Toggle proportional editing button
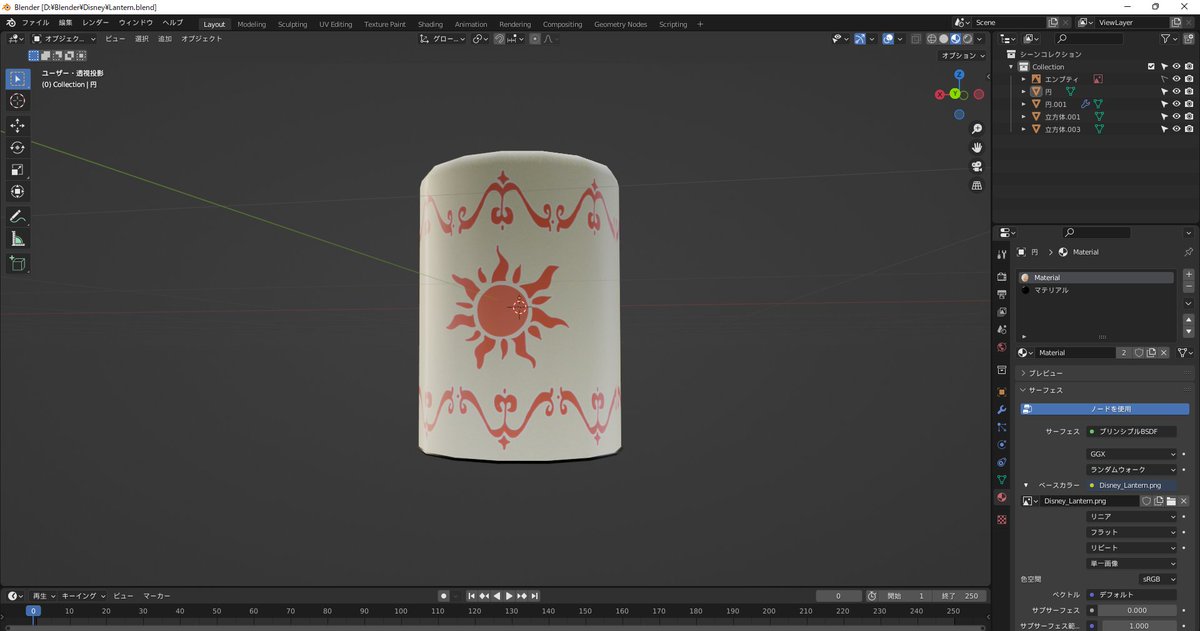This screenshot has height=631, width=1200. [535, 39]
